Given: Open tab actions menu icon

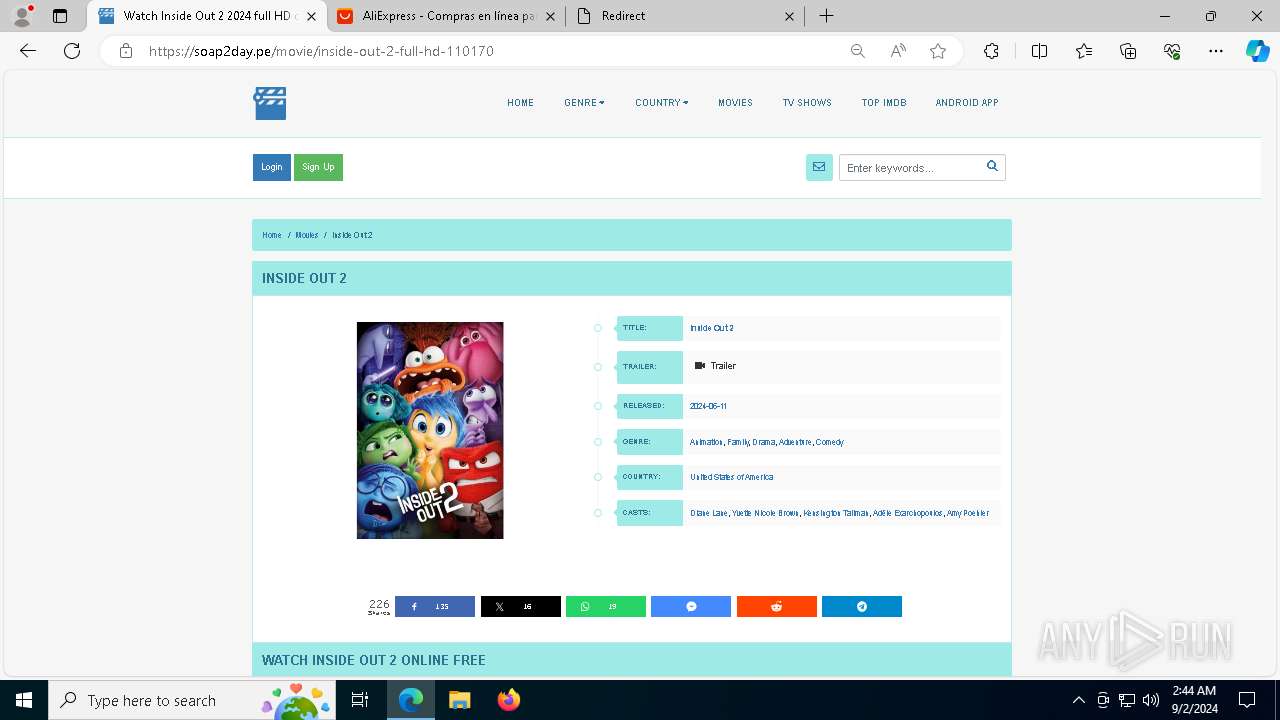Looking at the screenshot, I should pos(60,16).
